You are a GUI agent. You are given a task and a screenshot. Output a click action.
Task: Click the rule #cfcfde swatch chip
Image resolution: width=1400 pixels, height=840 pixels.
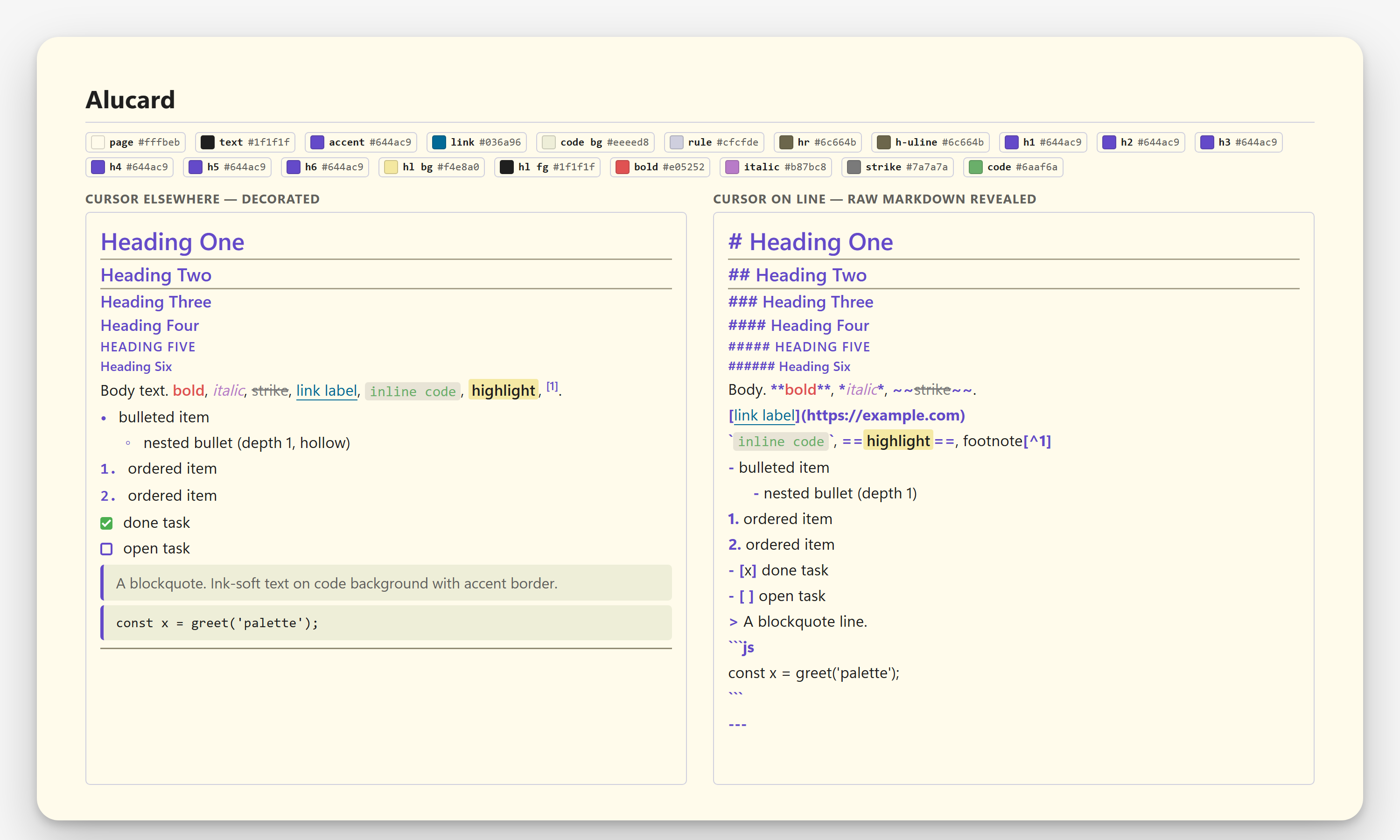coord(714,142)
